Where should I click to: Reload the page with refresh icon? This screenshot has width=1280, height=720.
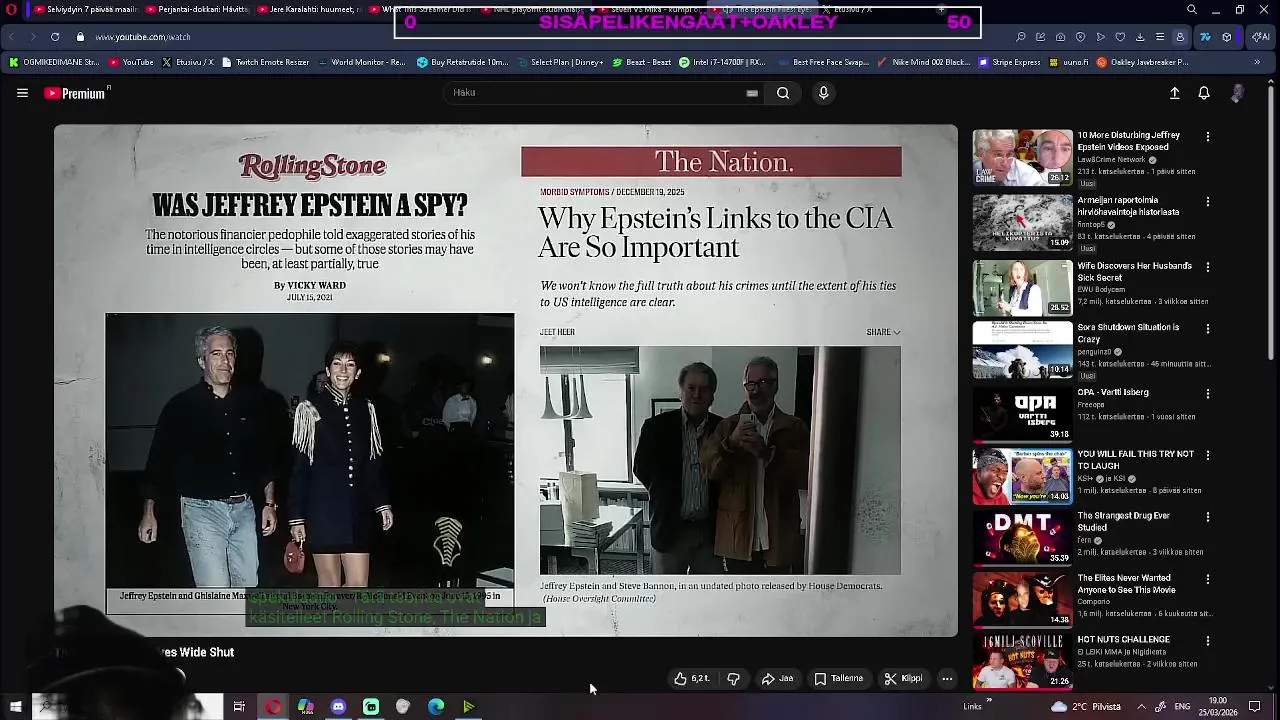tap(55, 37)
